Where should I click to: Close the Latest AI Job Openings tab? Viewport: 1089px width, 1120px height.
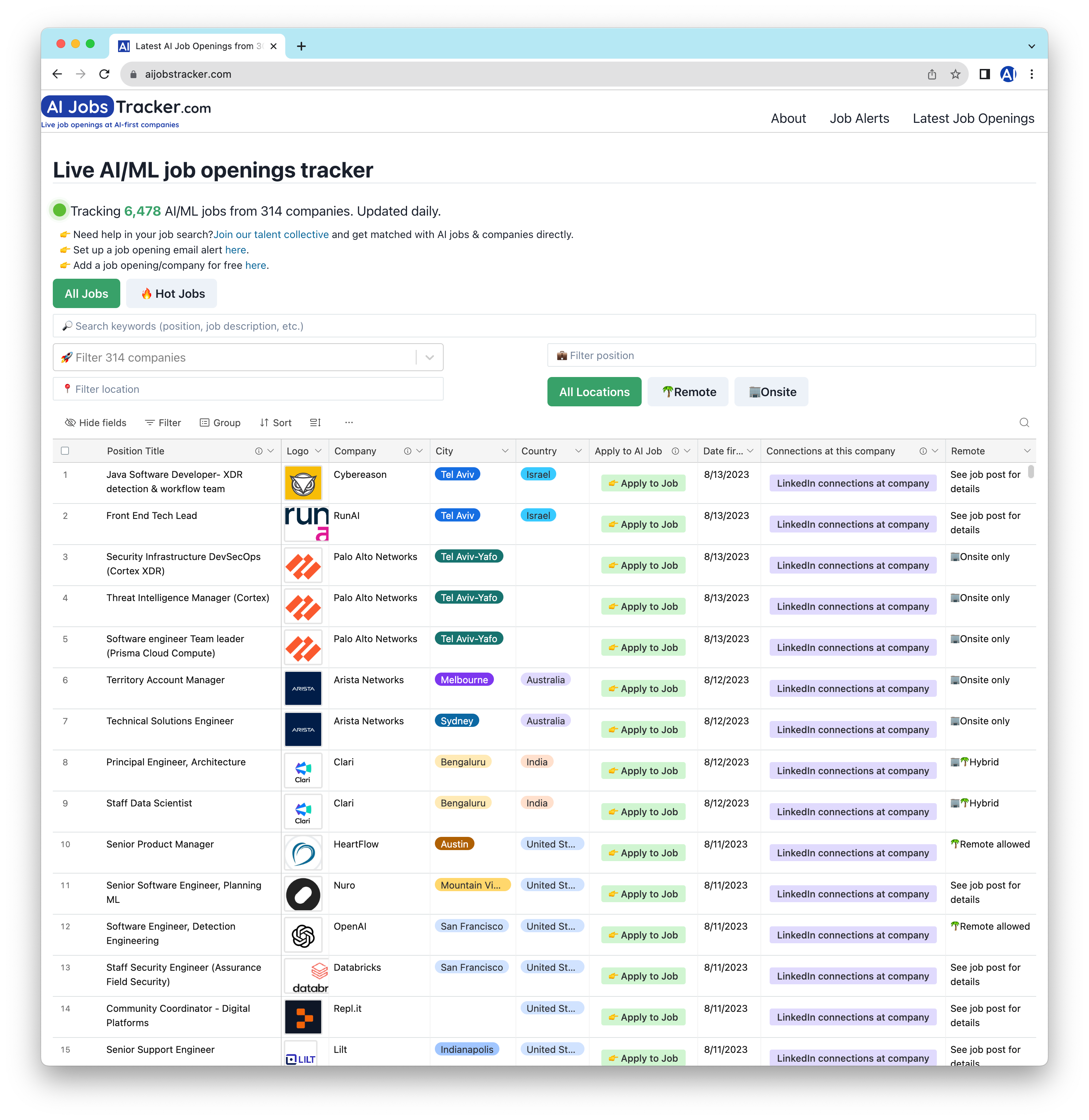[274, 46]
